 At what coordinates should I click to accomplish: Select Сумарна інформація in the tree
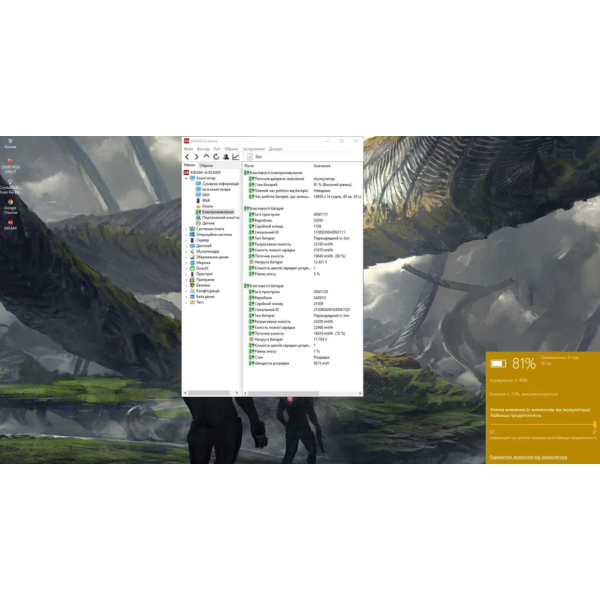(217, 184)
